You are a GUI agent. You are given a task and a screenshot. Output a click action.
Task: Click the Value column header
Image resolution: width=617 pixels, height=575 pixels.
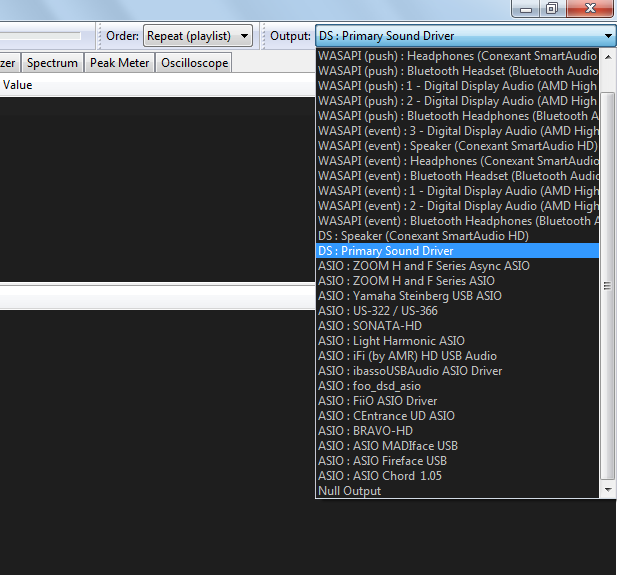click(18, 85)
